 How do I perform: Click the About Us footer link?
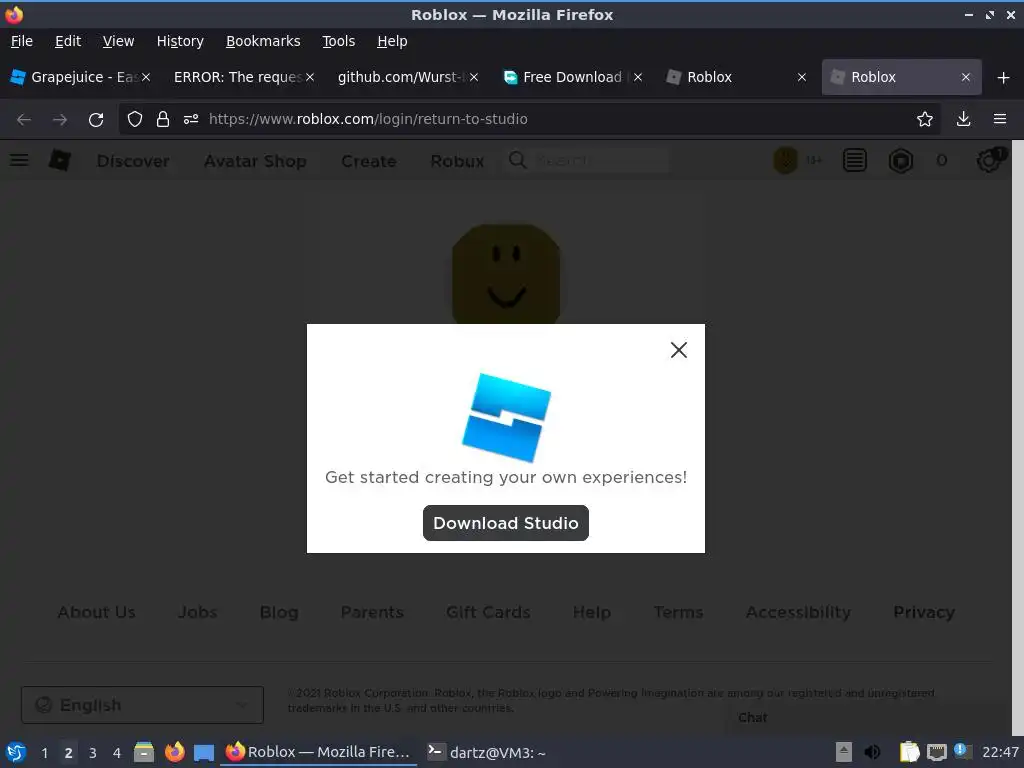point(97,613)
